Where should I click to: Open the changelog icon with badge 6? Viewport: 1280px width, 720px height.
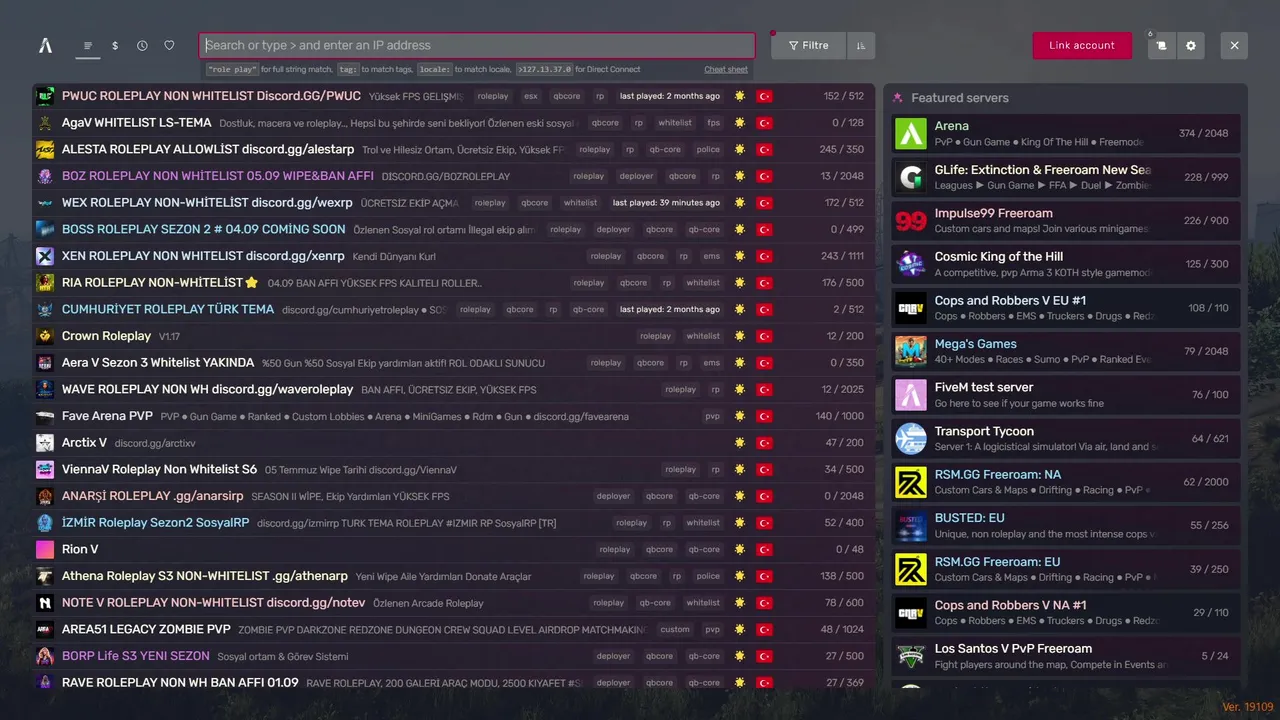pyautogui.click(x=1161, y=45)
